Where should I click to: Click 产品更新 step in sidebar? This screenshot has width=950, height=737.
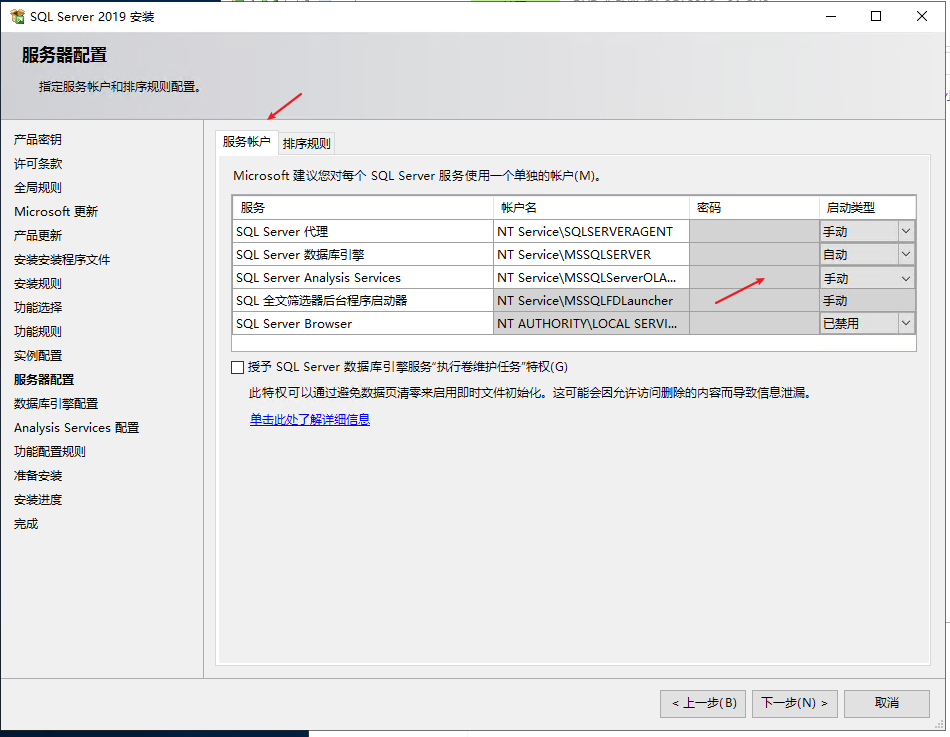pyautogui.click(x=38, y=236)
